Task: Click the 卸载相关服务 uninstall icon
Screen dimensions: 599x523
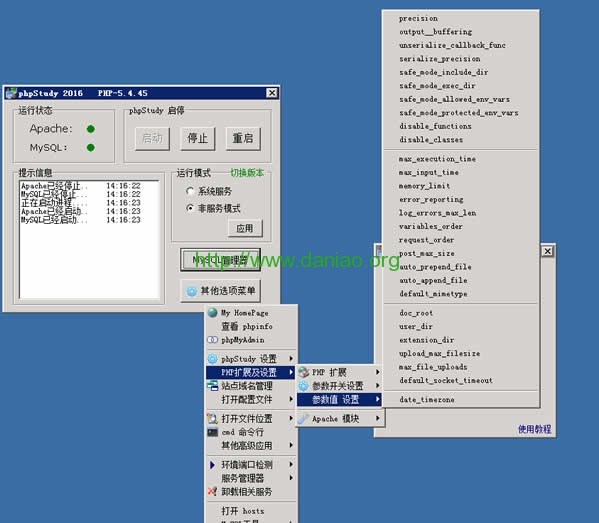Action: pos(212,491)
